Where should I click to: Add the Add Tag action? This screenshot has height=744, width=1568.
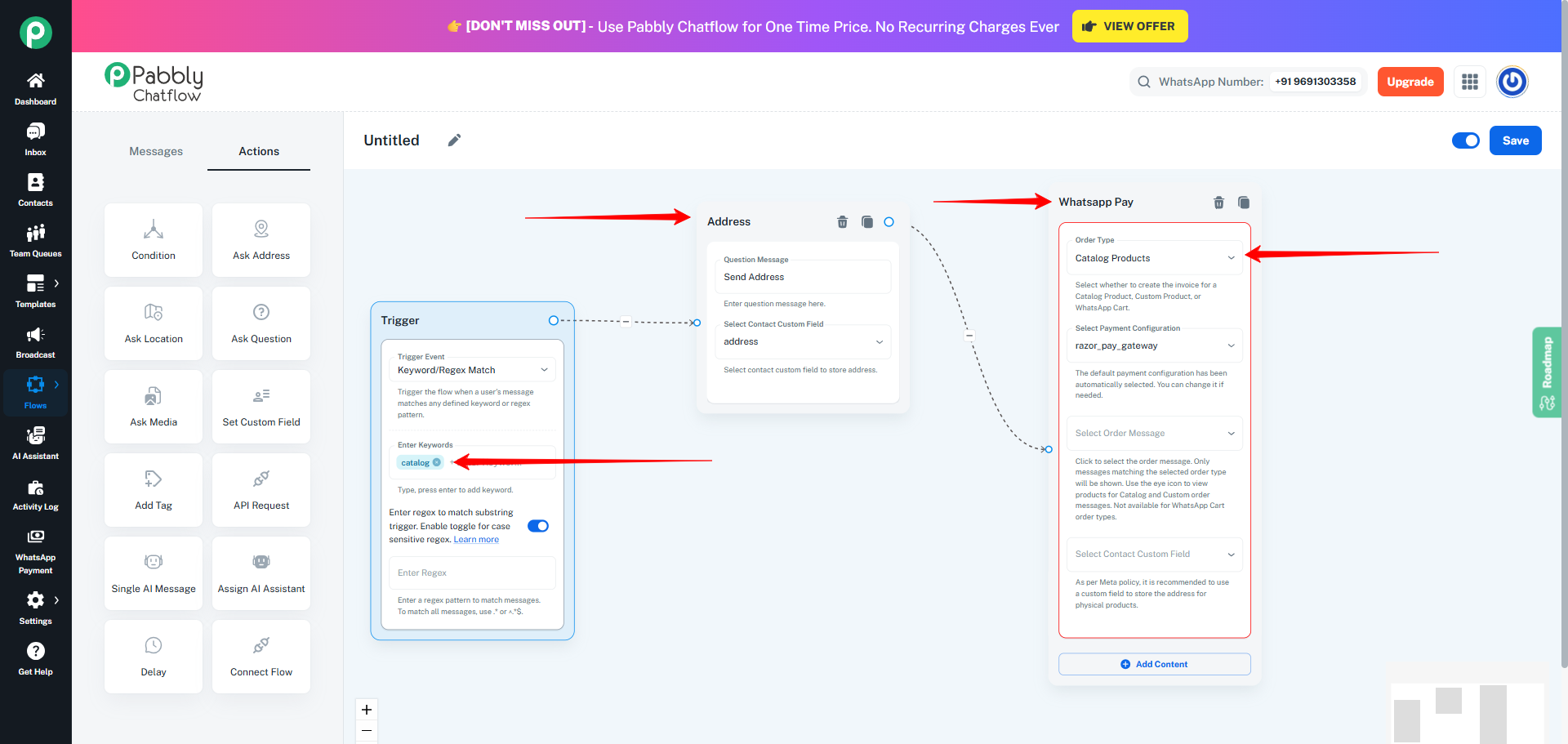[154, 490]
